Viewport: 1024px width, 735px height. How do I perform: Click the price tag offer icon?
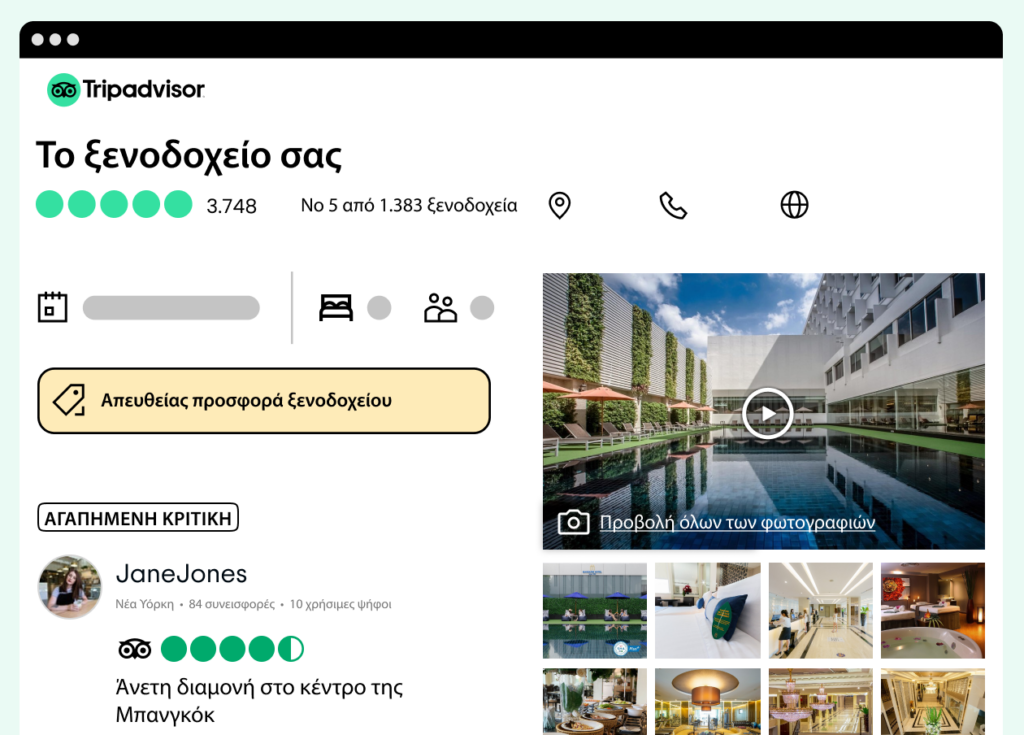pos(69,400)
